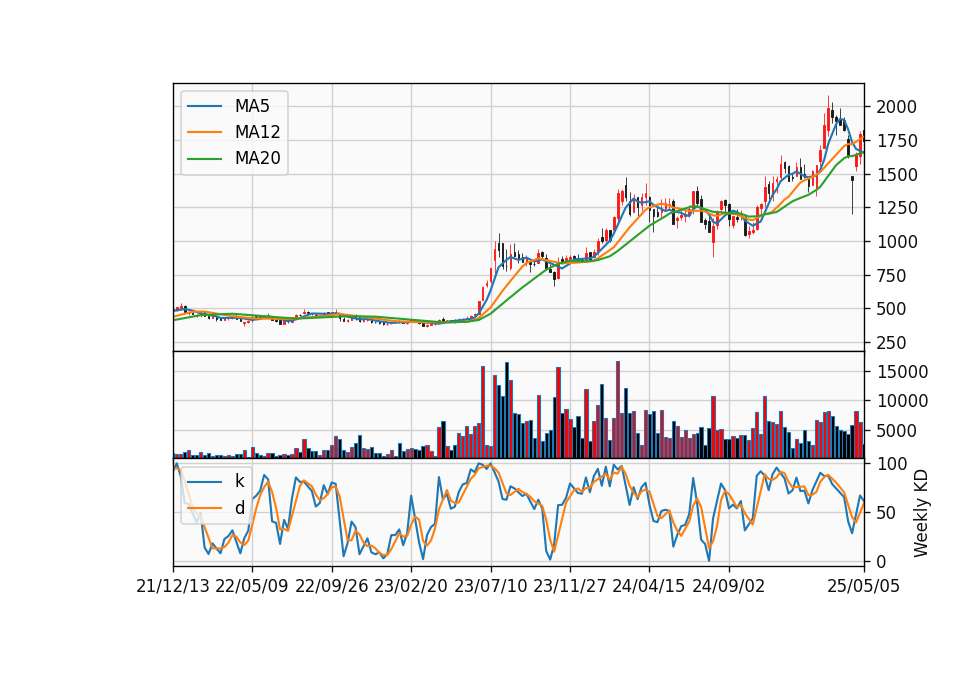Click the 1750 price axis tick
Image resolution: width=960 pixels, height=690 pixels.
(896, 141)
